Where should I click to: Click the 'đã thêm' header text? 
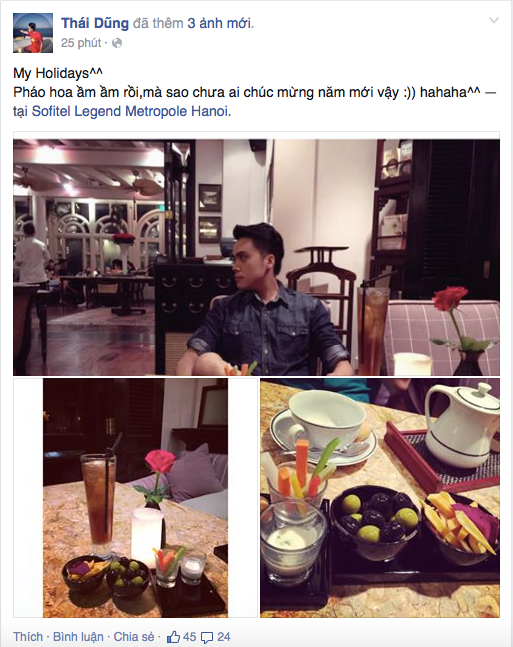158,23
